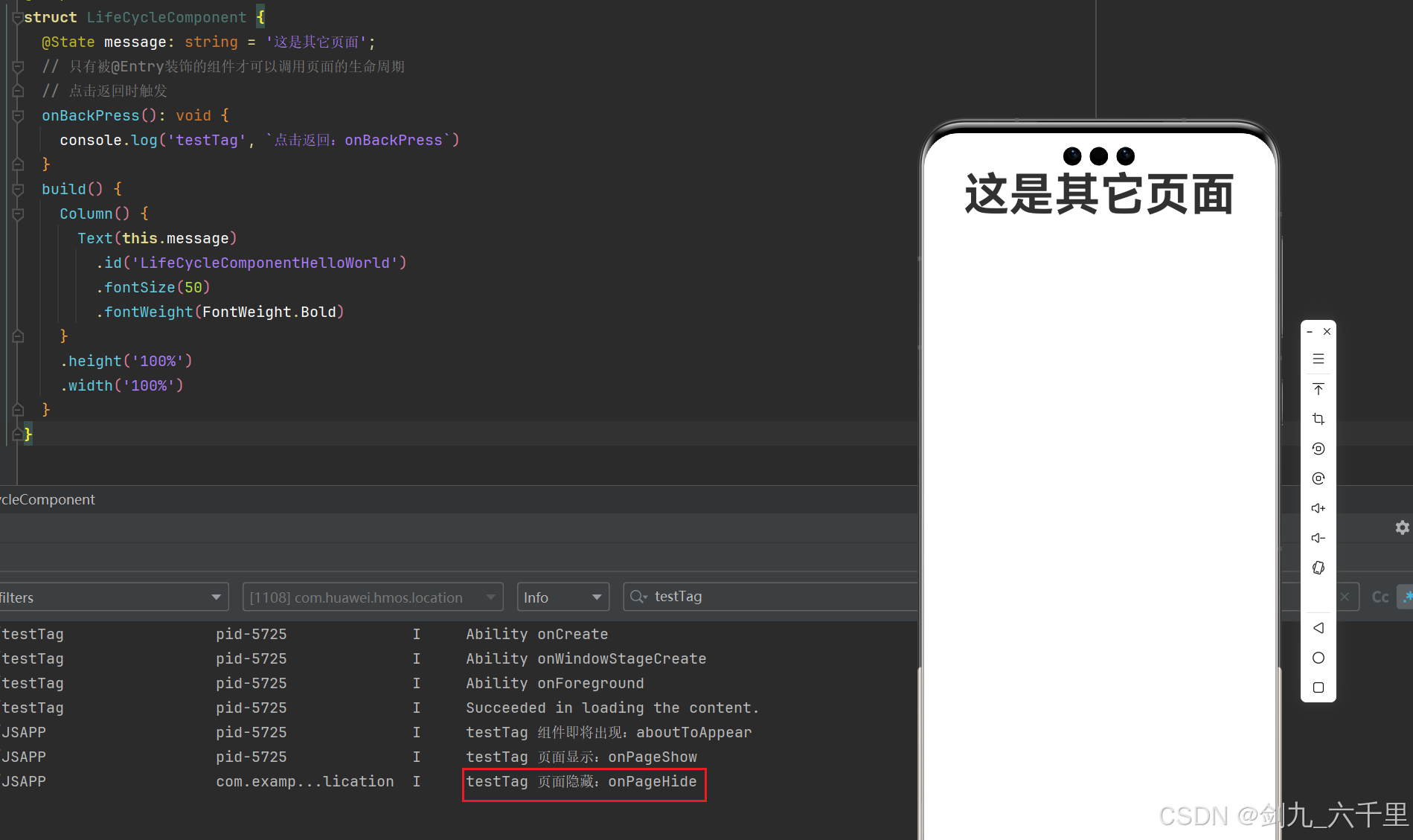Open search history via magnifier icon

[x=638, y=597]
